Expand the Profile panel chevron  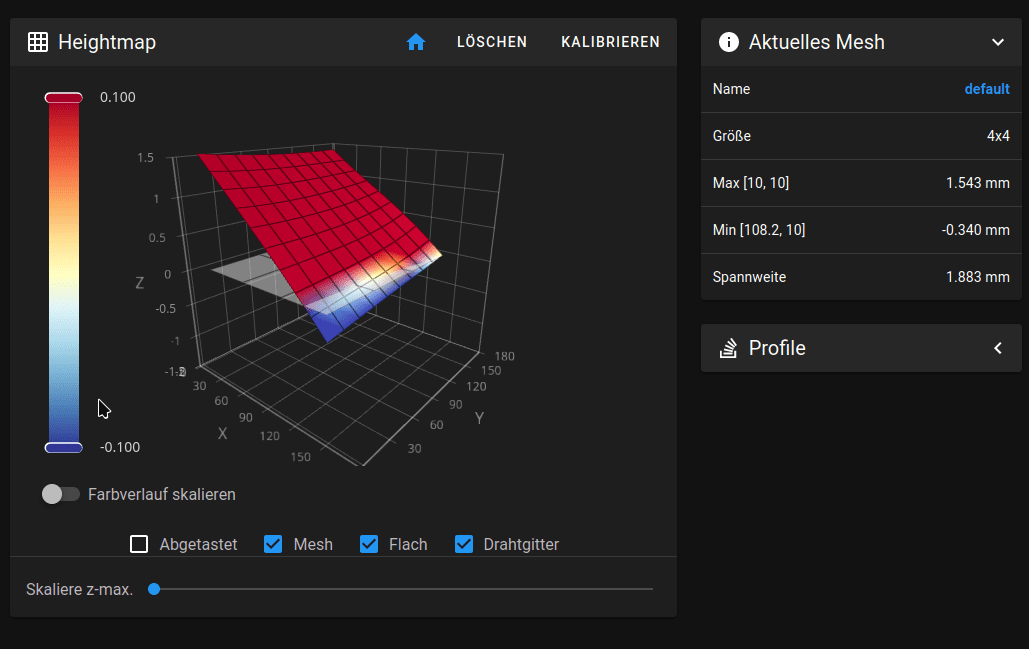click(x=998, y=348)
